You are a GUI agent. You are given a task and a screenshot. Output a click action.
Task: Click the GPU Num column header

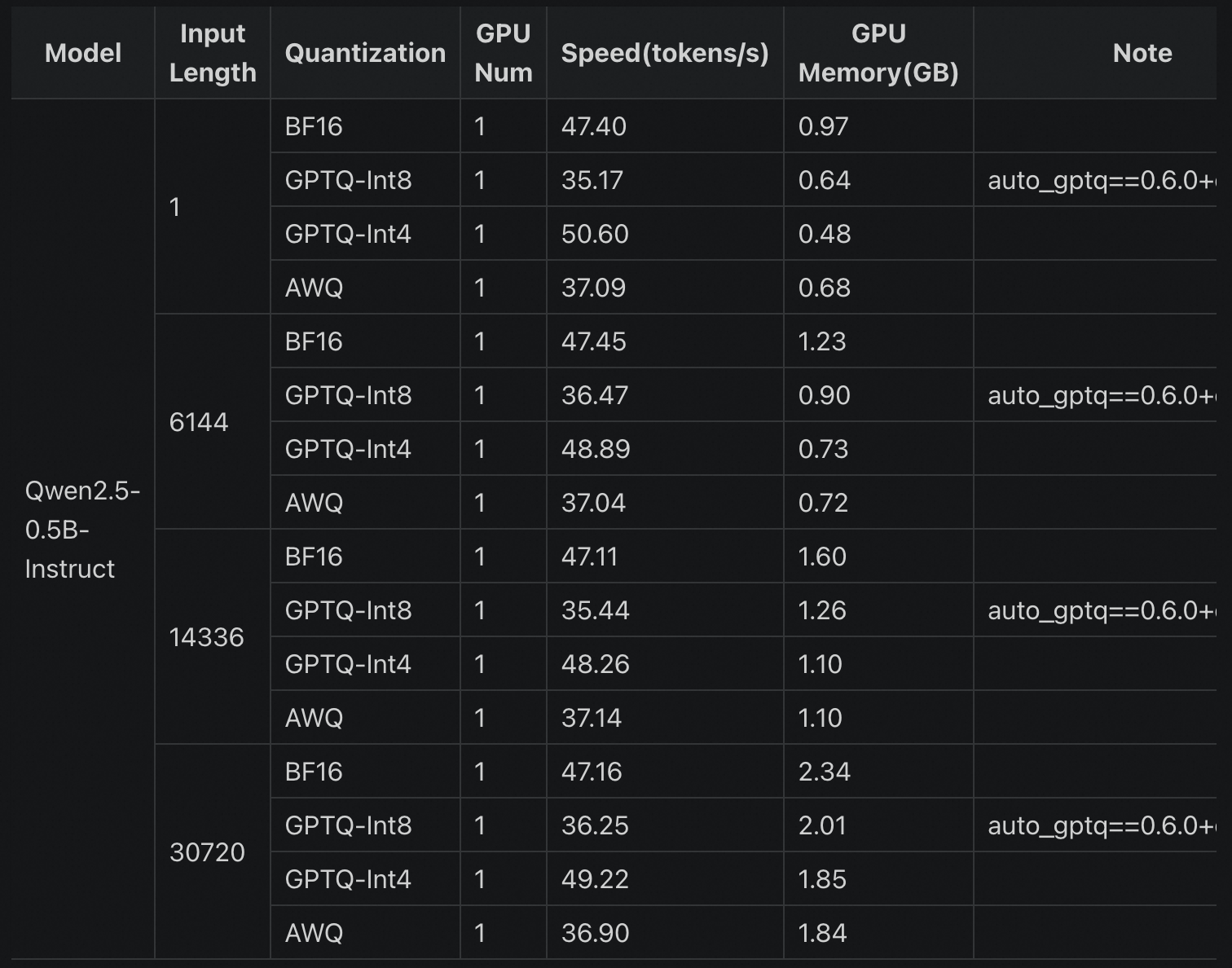click(503, 53)
